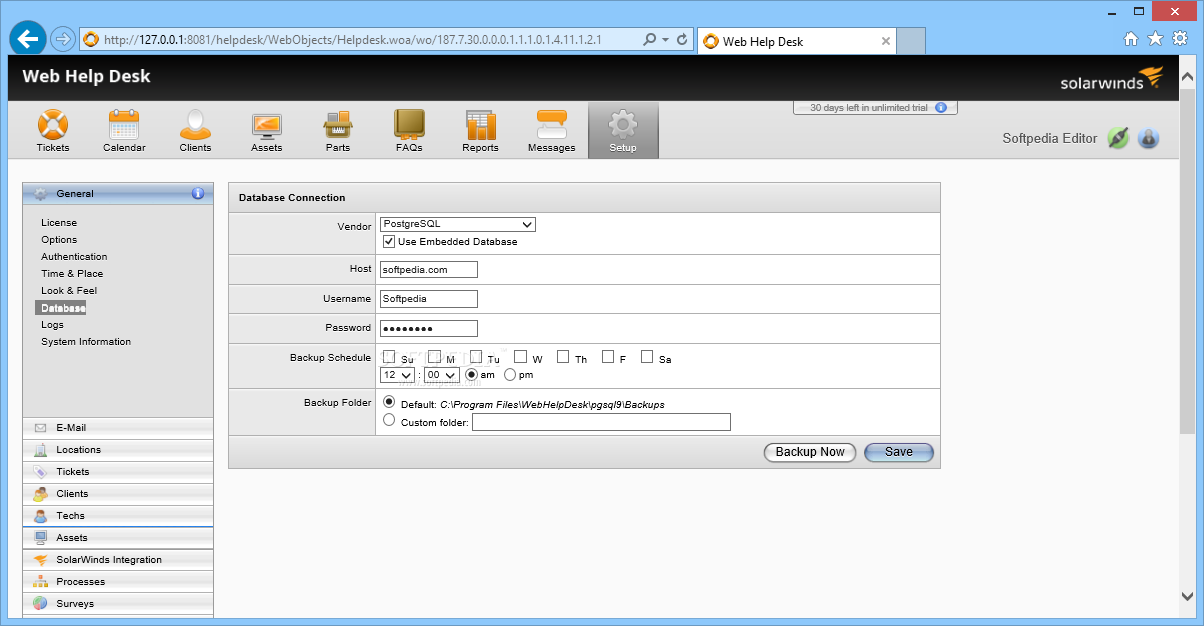Click the Locations building sidebar icon
1204x626 pixels.
41,450
